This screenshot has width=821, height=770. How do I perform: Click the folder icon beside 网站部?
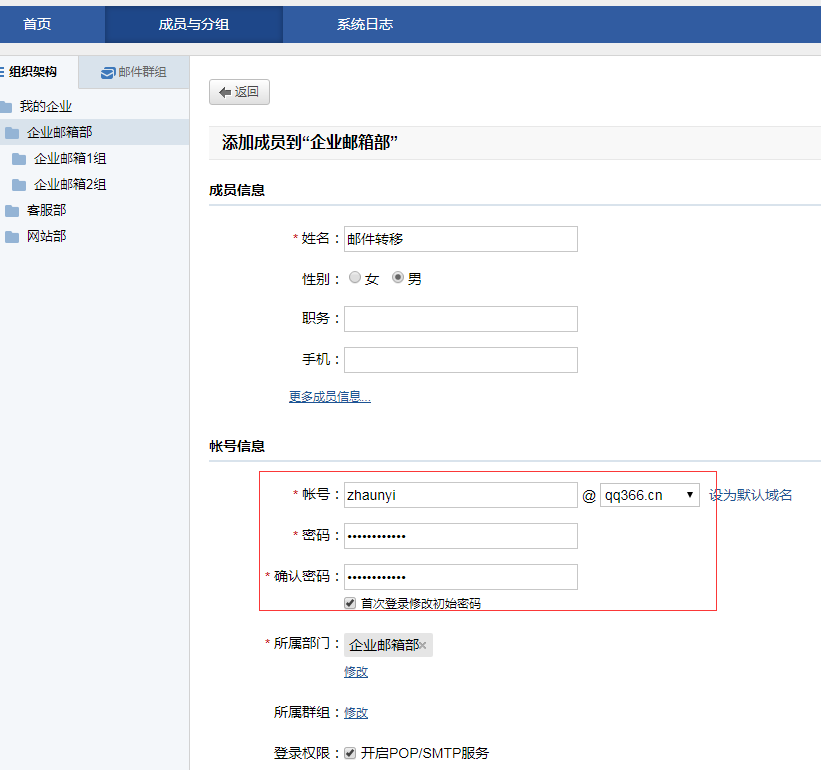coord(11,236)
